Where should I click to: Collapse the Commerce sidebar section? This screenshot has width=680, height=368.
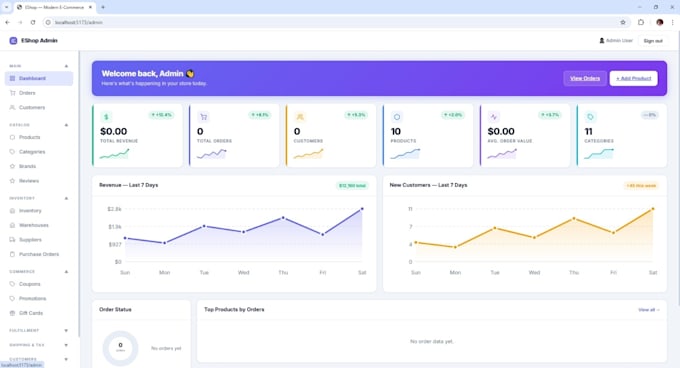pyautogui.click(x=66, y=272)
